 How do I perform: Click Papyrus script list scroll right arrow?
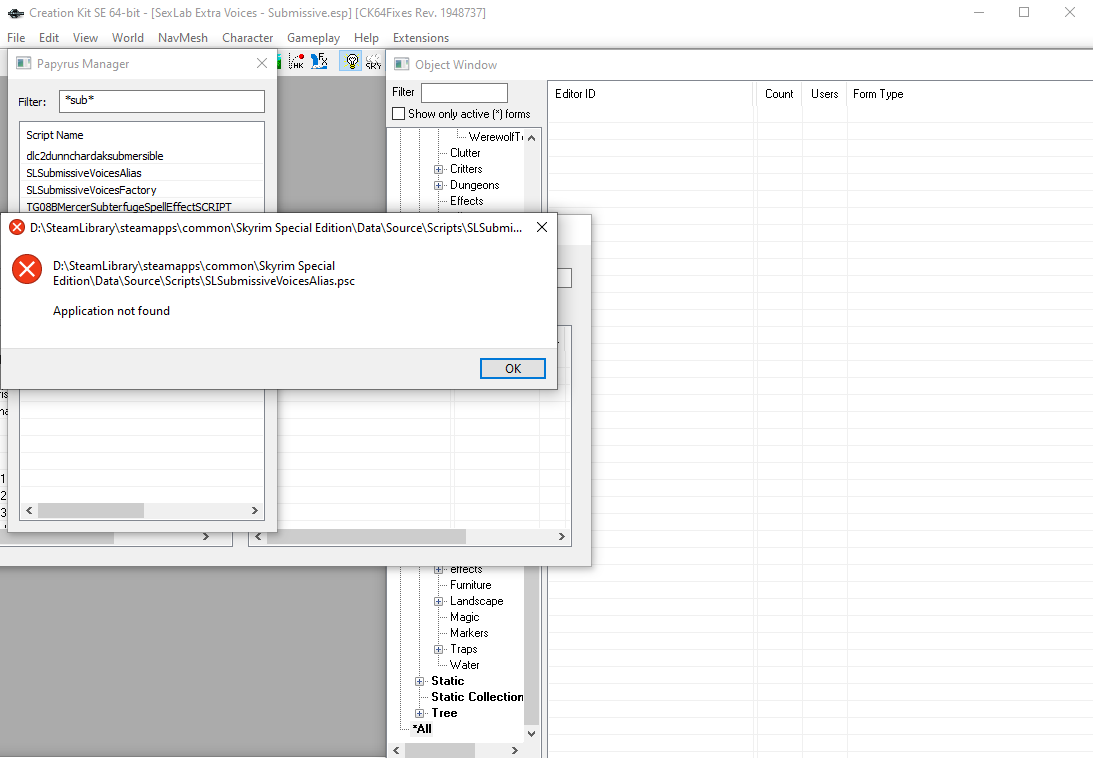[254, 510]
